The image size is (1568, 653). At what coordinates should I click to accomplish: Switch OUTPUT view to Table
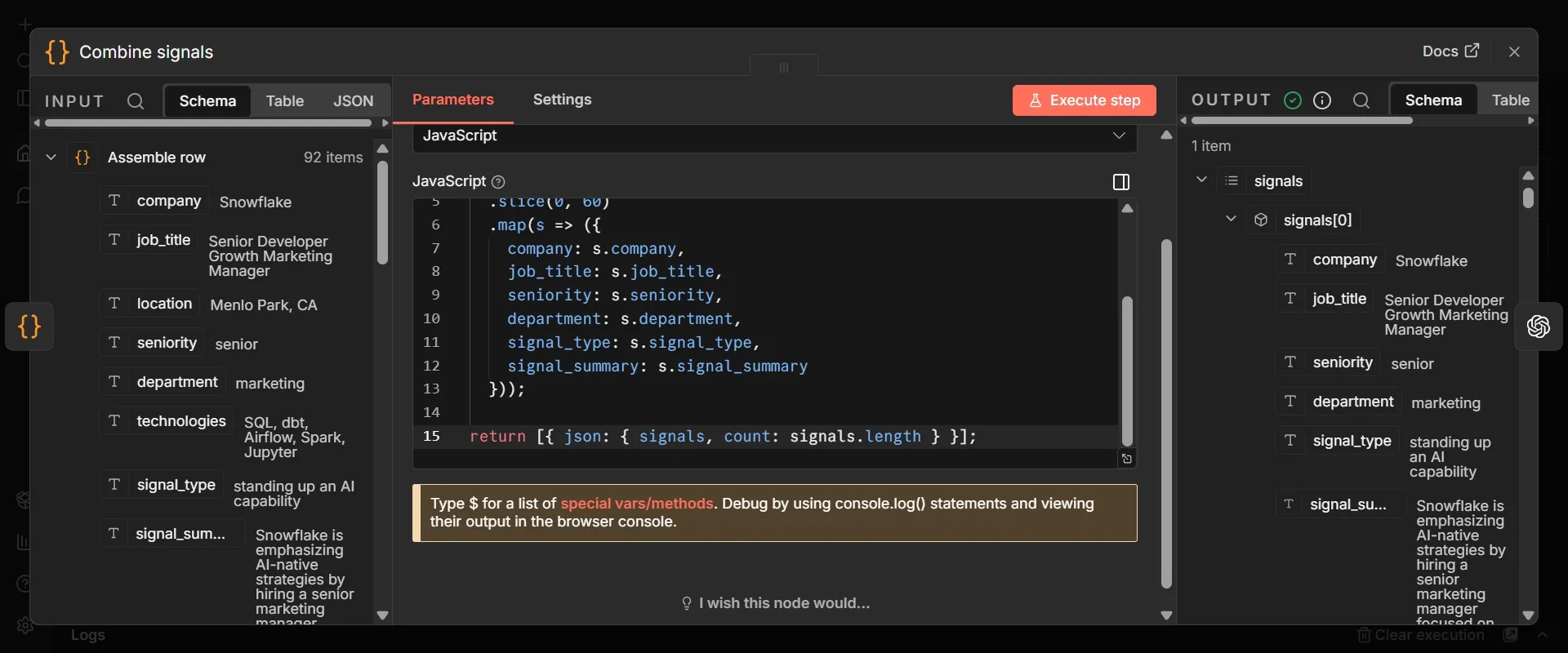[1510, 100]
